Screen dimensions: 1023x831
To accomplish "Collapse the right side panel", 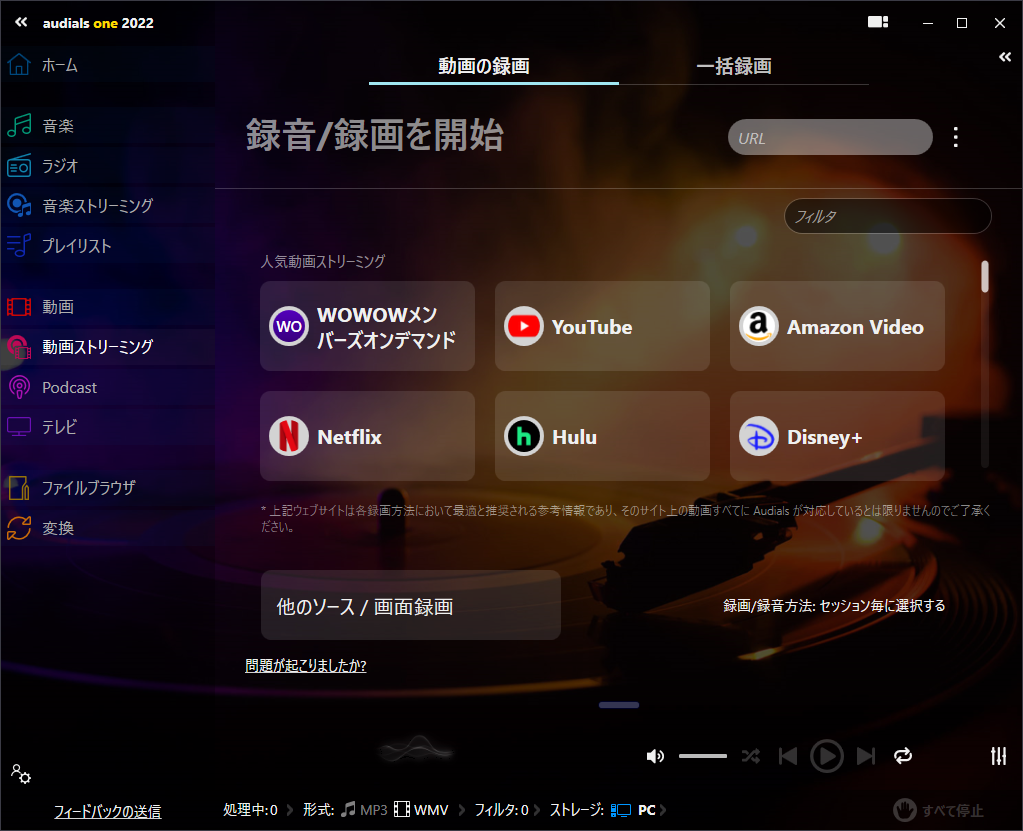I will tap(1005, 57).
